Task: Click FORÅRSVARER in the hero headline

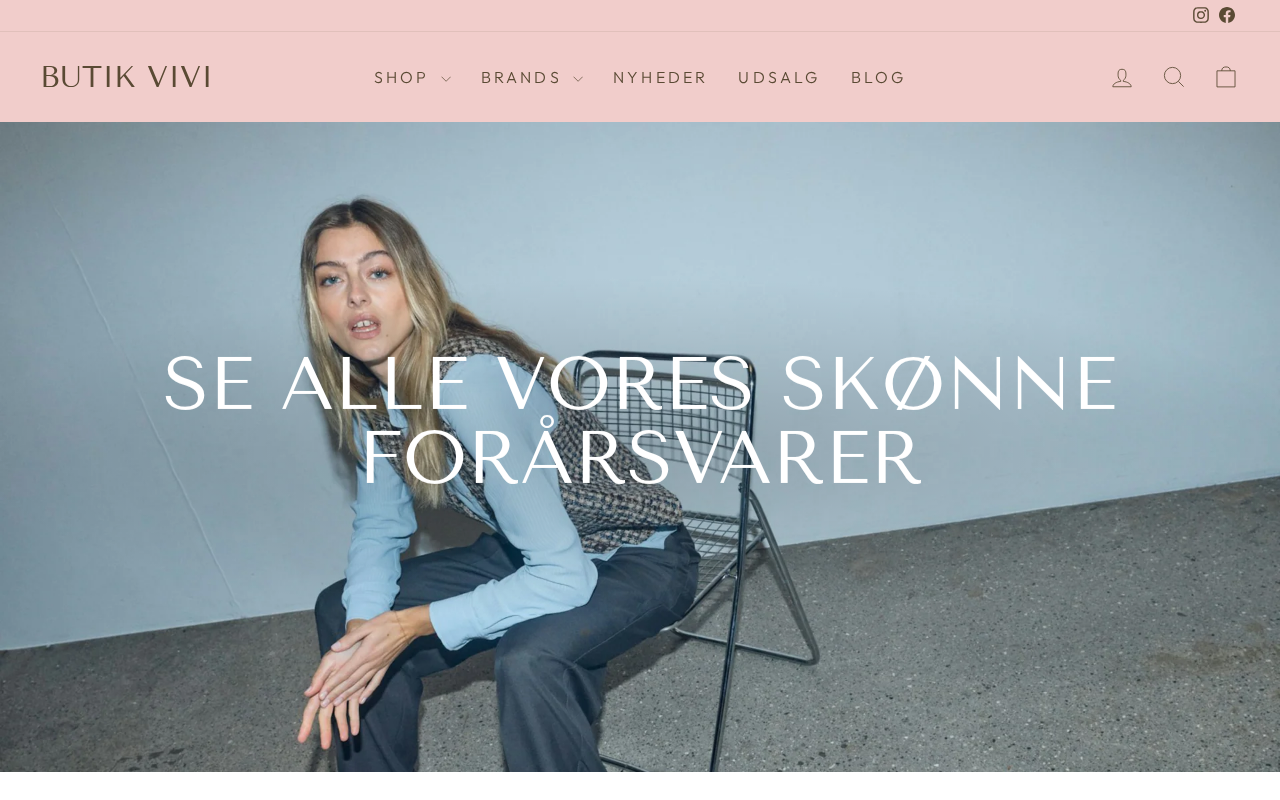Action: tap(640, 457)
